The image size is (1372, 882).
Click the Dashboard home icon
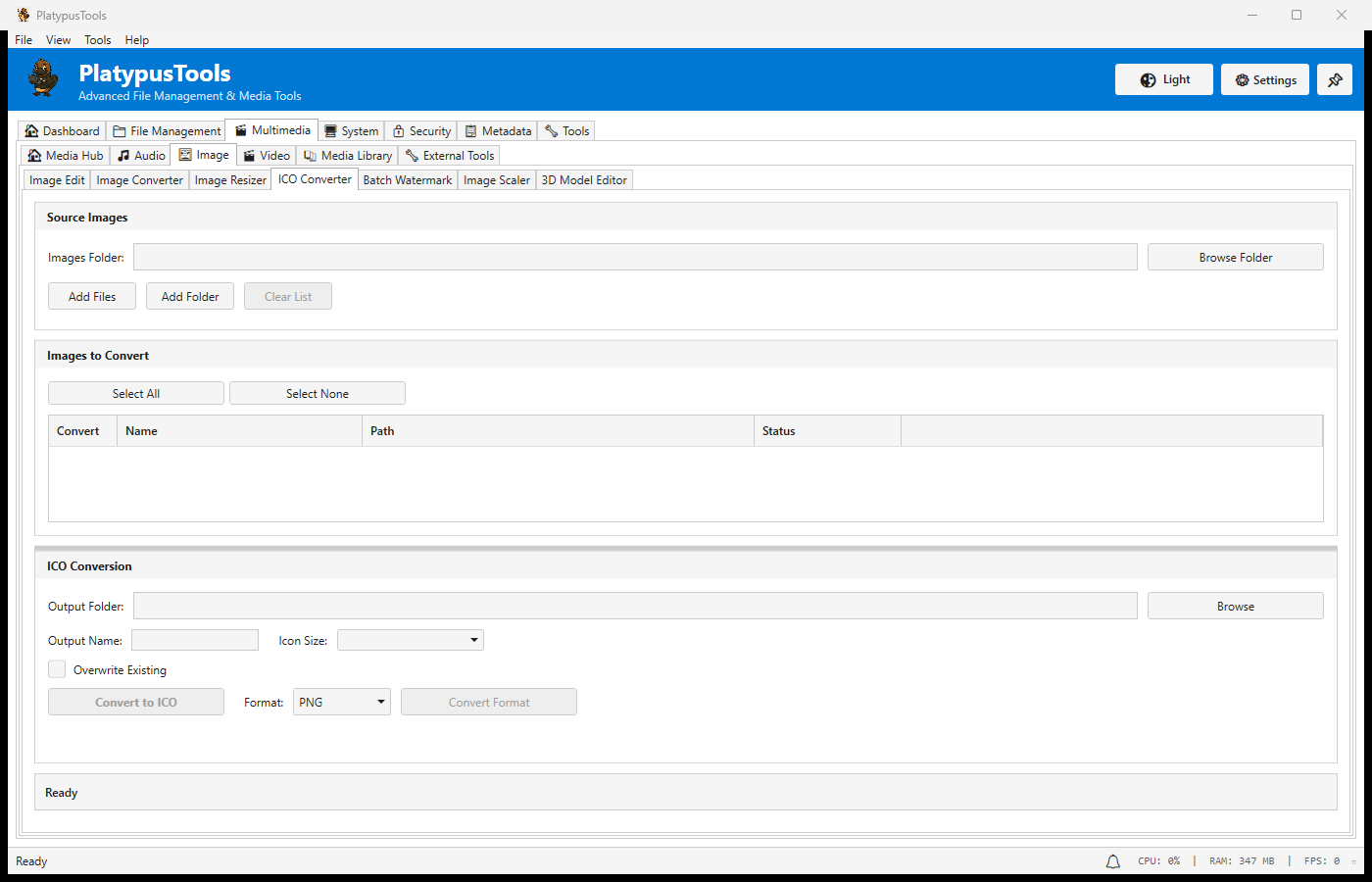tap(29, 130)
